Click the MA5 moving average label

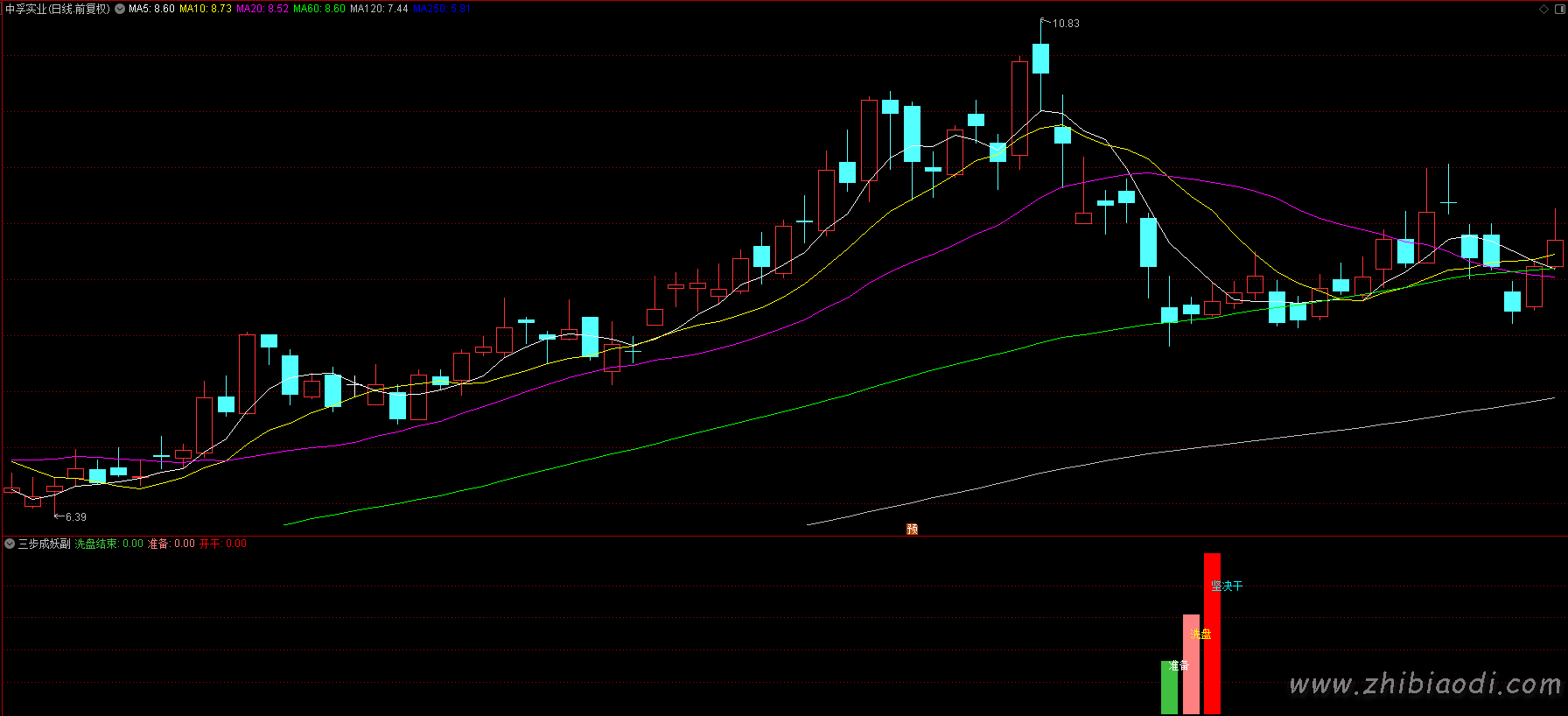tap(151, 9)
